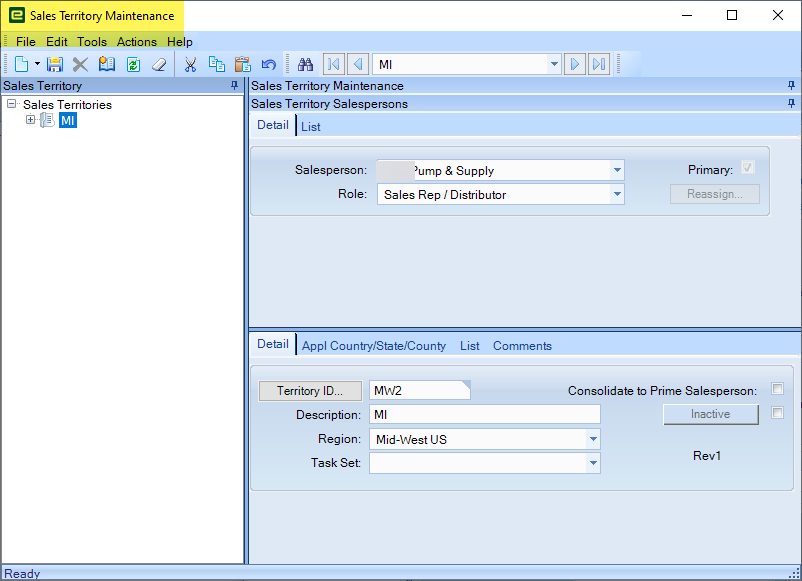Click the Reassign... button
This screenshot has width=802, height=581.
click(x=715, y=194)
